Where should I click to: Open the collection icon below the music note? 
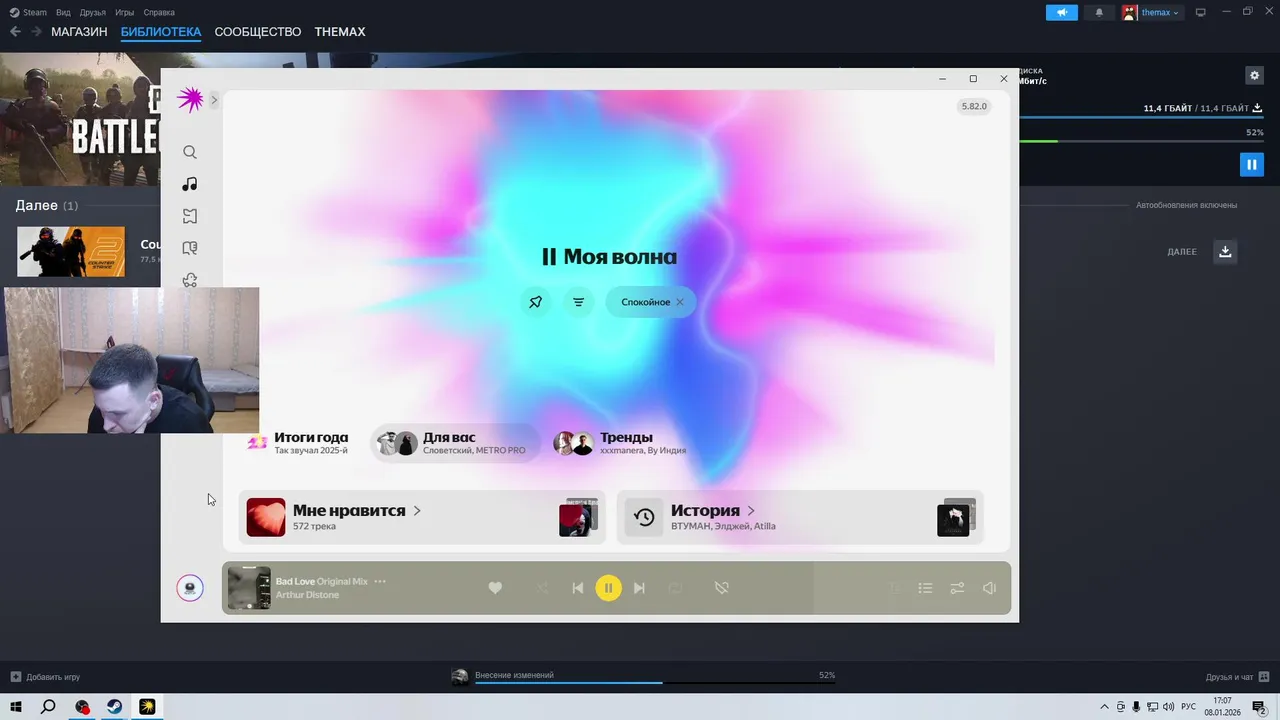coord(190,216)
